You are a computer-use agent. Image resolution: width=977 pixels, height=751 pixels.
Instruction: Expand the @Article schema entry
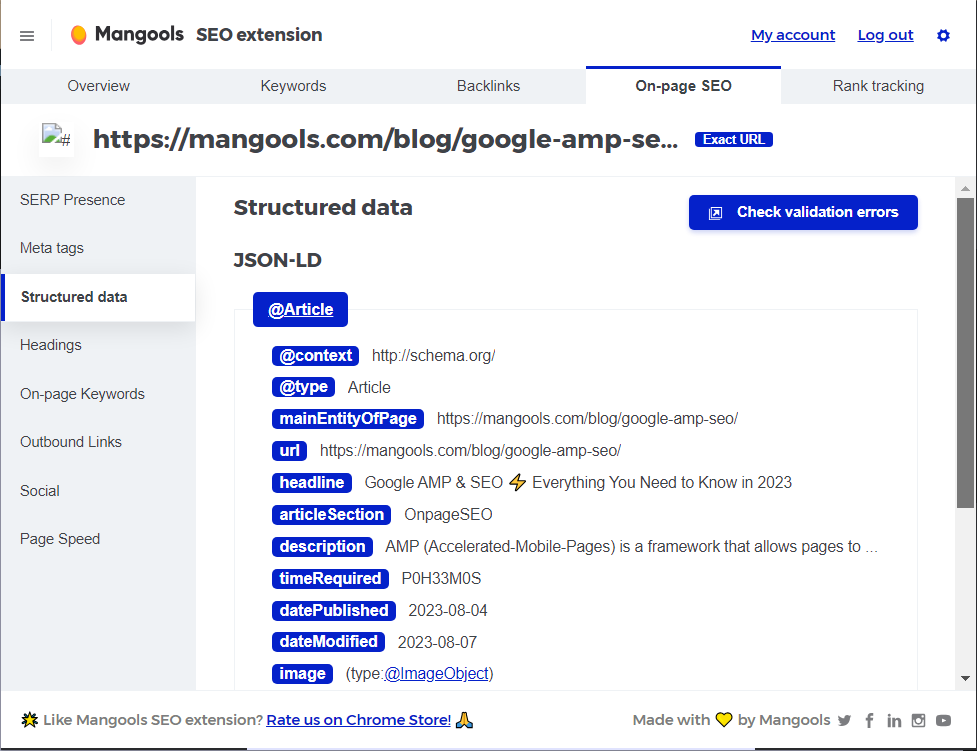point(300,309)
